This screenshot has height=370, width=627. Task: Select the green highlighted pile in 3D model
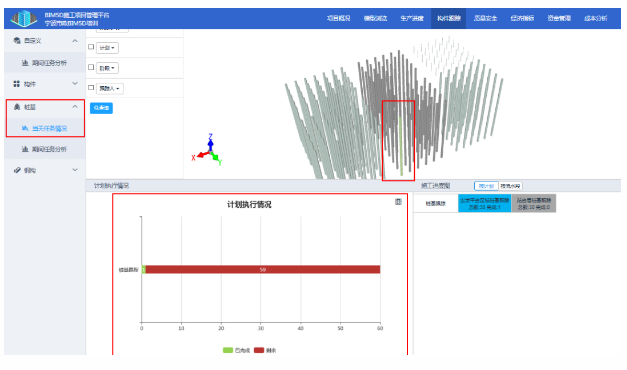click(401, 146)
